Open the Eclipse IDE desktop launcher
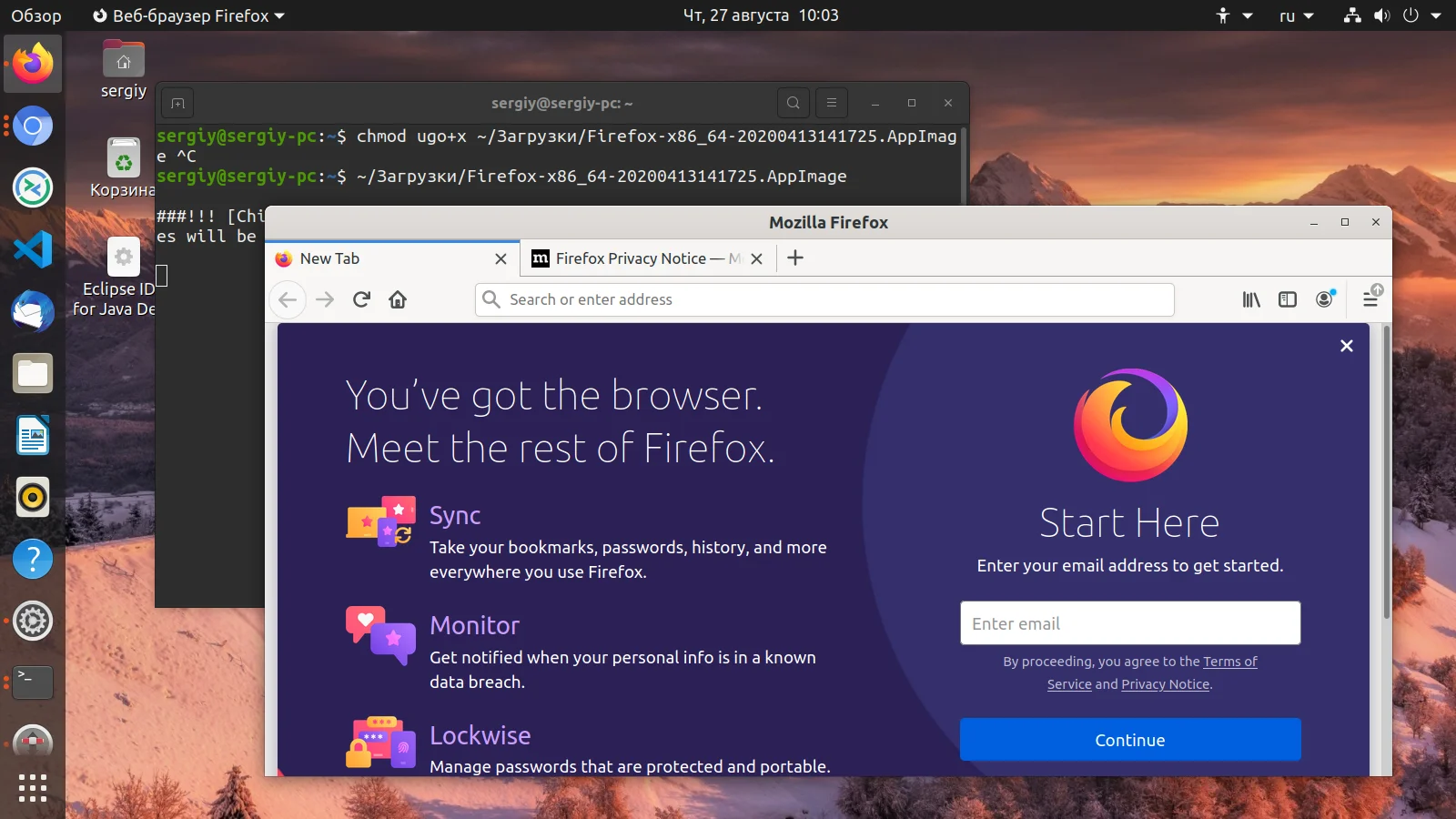This screenshot has width=1456, height=819. point(118,278)
